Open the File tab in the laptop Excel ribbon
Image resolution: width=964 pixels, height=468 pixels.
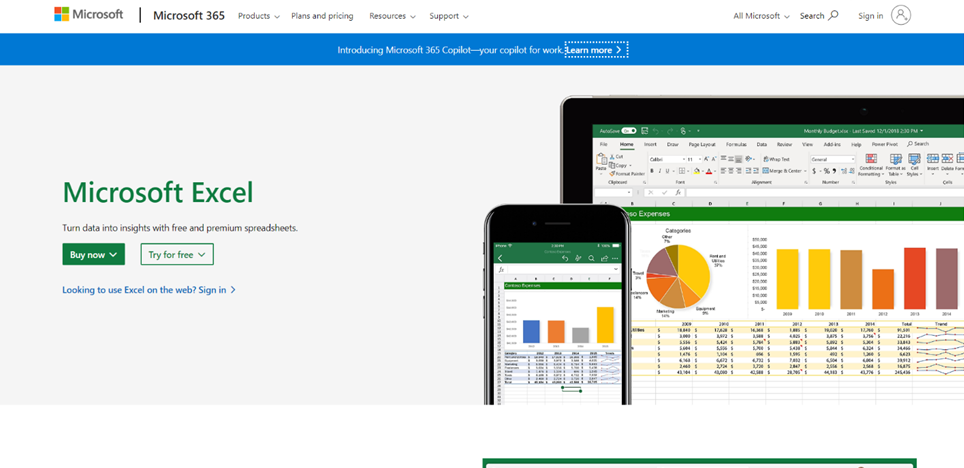(x=604, y=145)
